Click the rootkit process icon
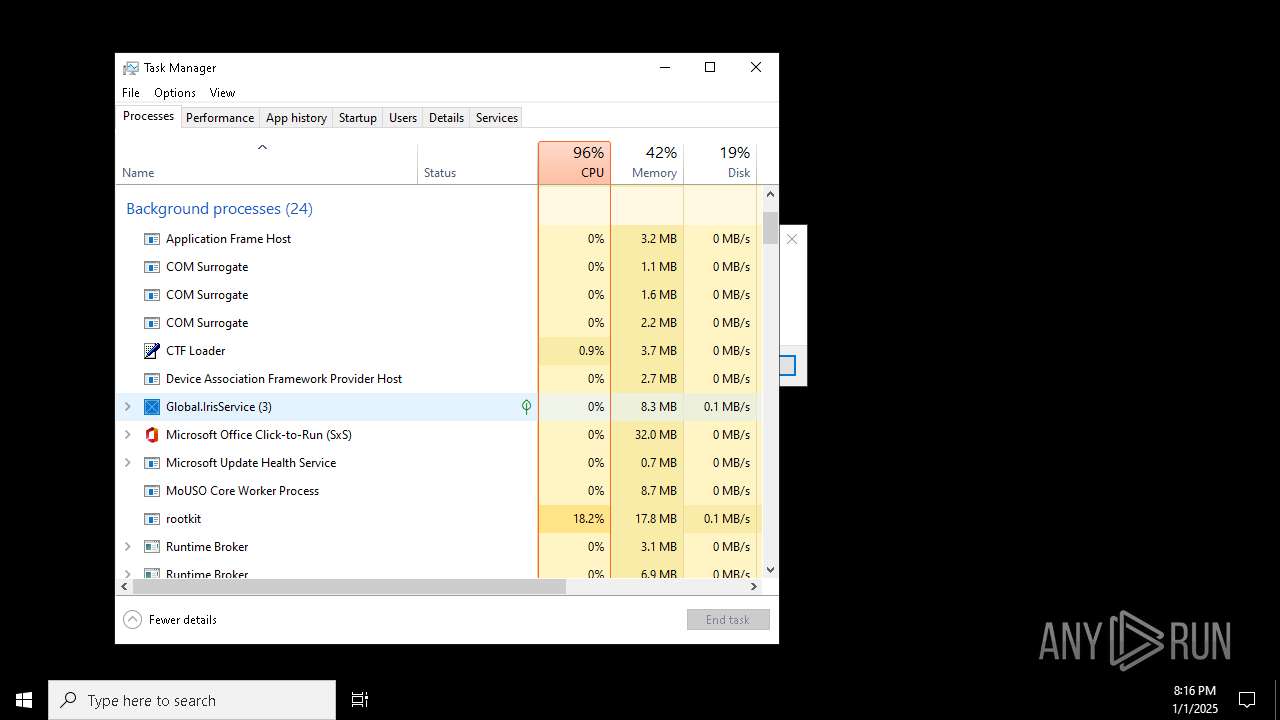The width and height of the screenshot is (1280, 720). pos(152,519)
